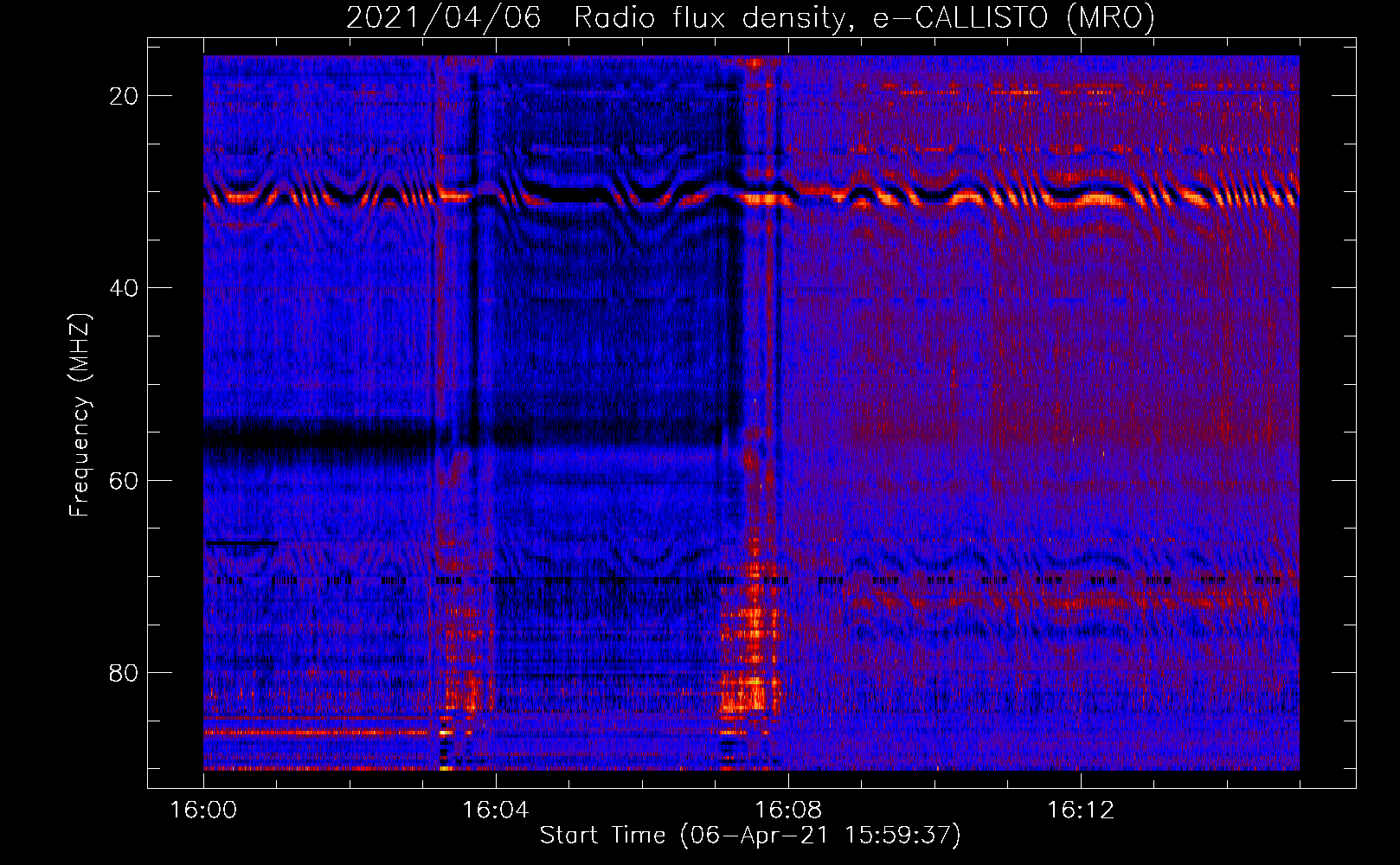Click the 80 MHz frequency tick label

point(124,672)
